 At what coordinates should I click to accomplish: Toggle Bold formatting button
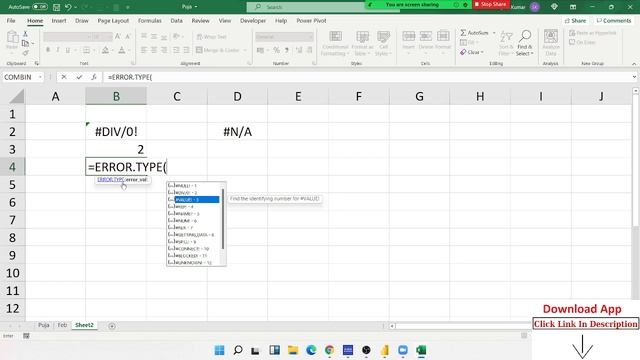pyautogui.click(x=48, y=50)
